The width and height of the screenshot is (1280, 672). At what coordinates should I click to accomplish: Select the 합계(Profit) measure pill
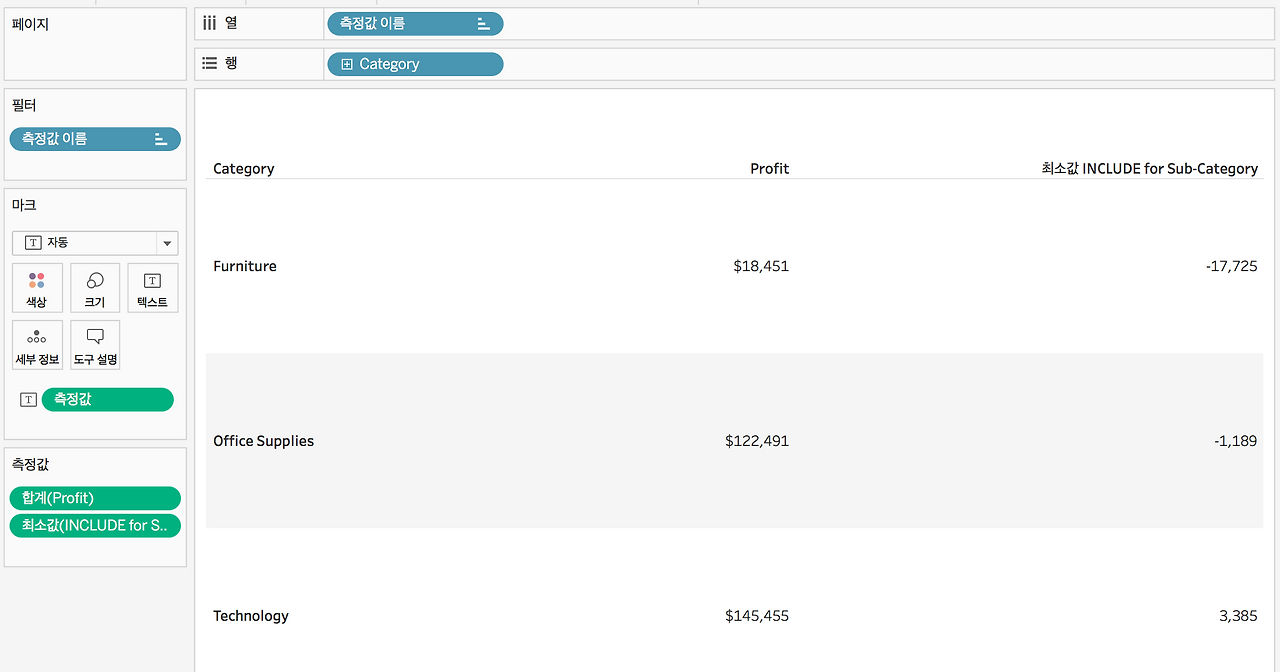coord(95,498)
